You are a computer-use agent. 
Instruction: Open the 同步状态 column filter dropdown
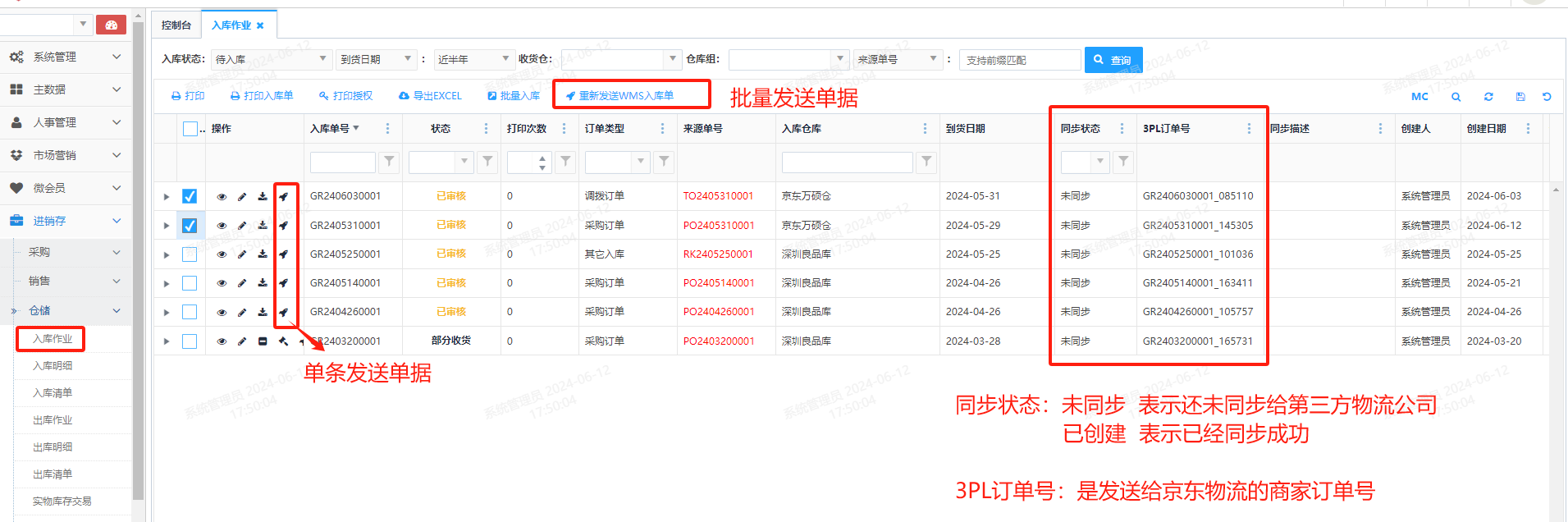(x=1100, y=162)
